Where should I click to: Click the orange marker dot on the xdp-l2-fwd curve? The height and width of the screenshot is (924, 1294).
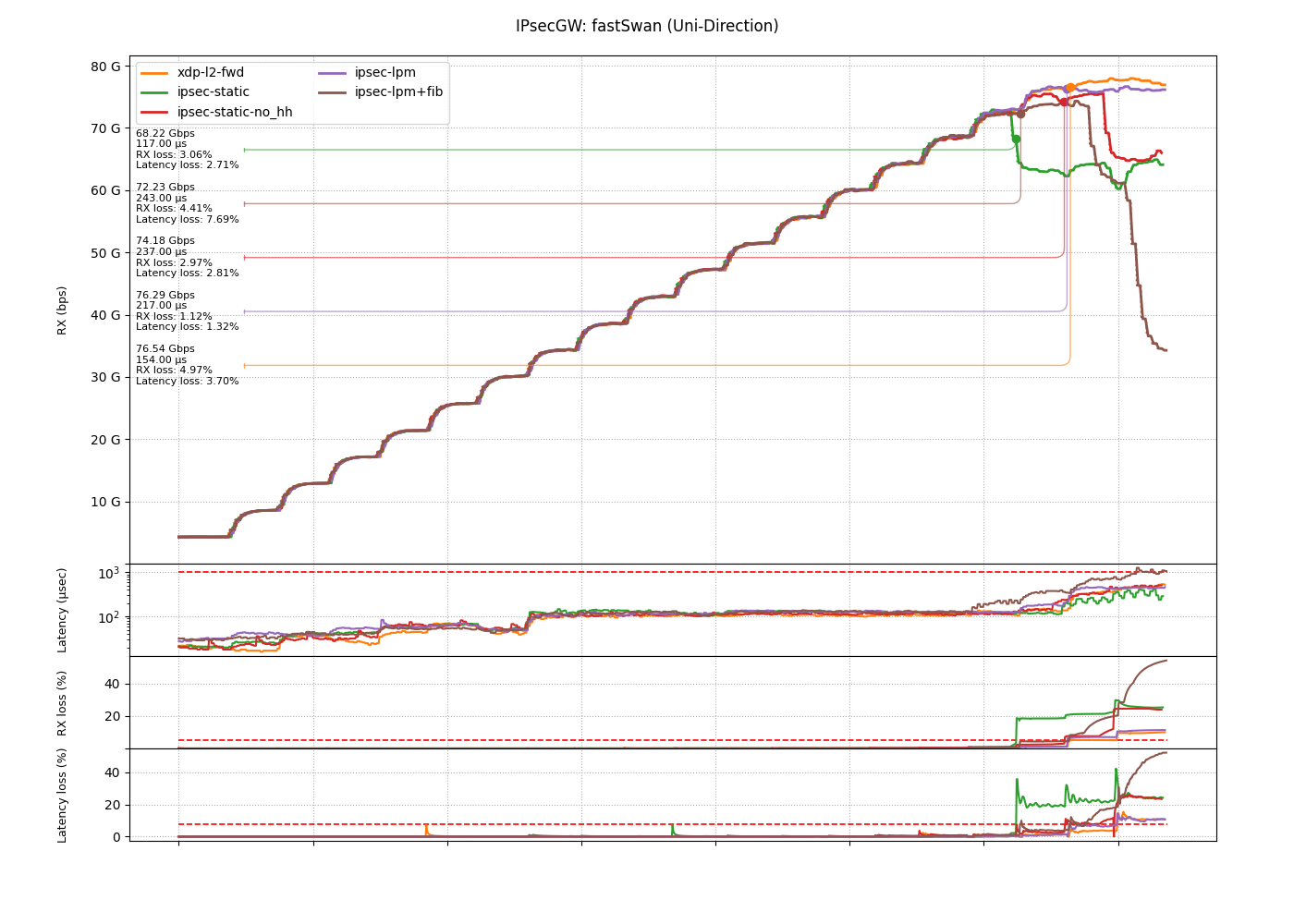click(1070, 88)
